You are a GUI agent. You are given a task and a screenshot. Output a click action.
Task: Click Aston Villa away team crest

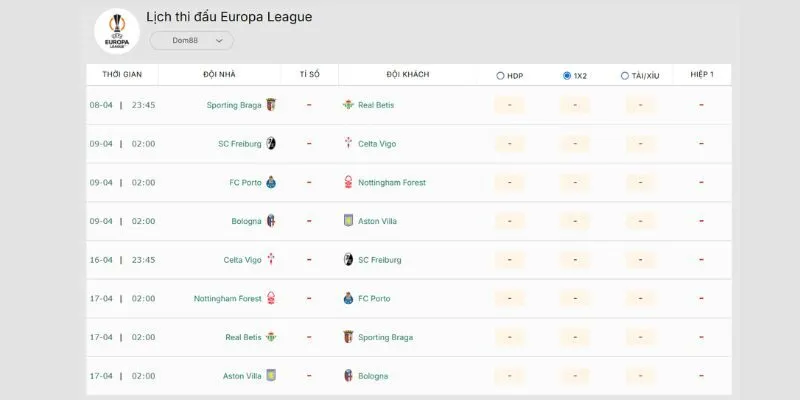pyautogui.click(x=348, y=221)
